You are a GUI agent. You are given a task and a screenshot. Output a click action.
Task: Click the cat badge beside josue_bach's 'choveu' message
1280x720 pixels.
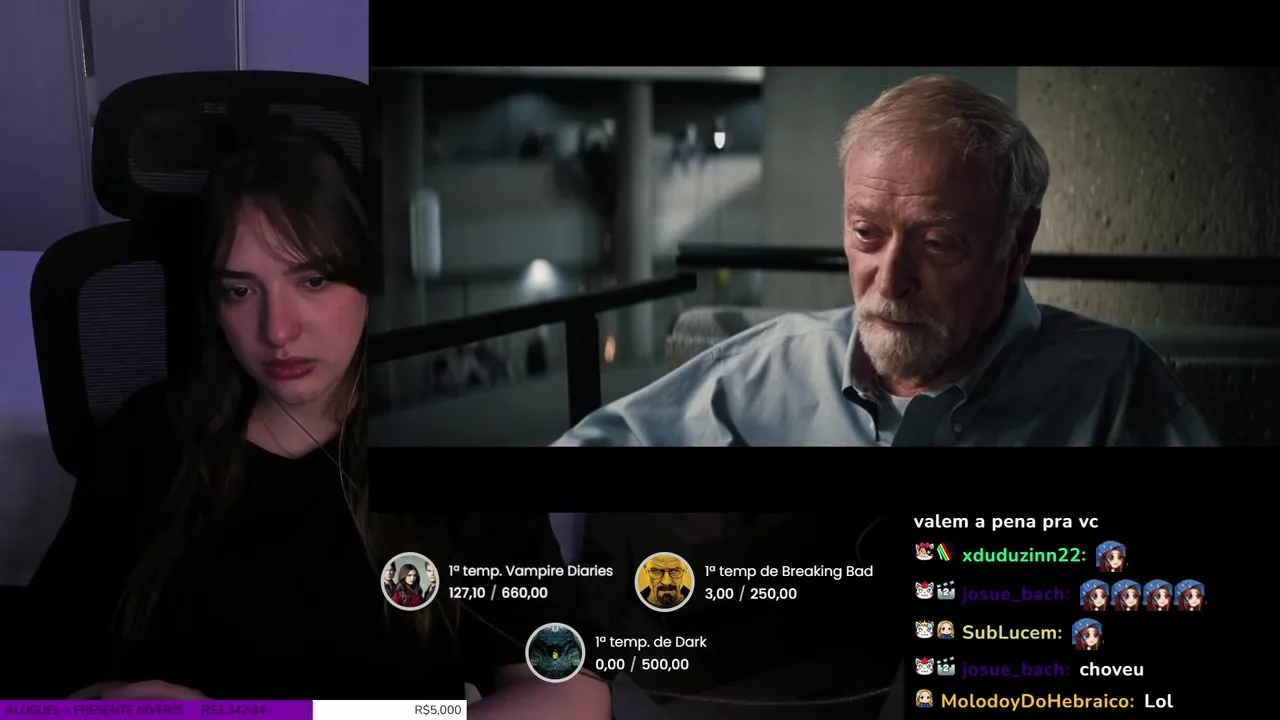point(924,667)
